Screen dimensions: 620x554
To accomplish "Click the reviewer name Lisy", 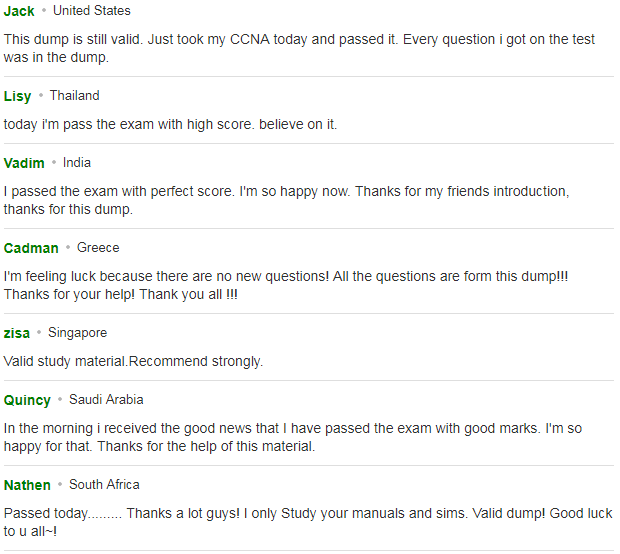I will pos(17,96).
